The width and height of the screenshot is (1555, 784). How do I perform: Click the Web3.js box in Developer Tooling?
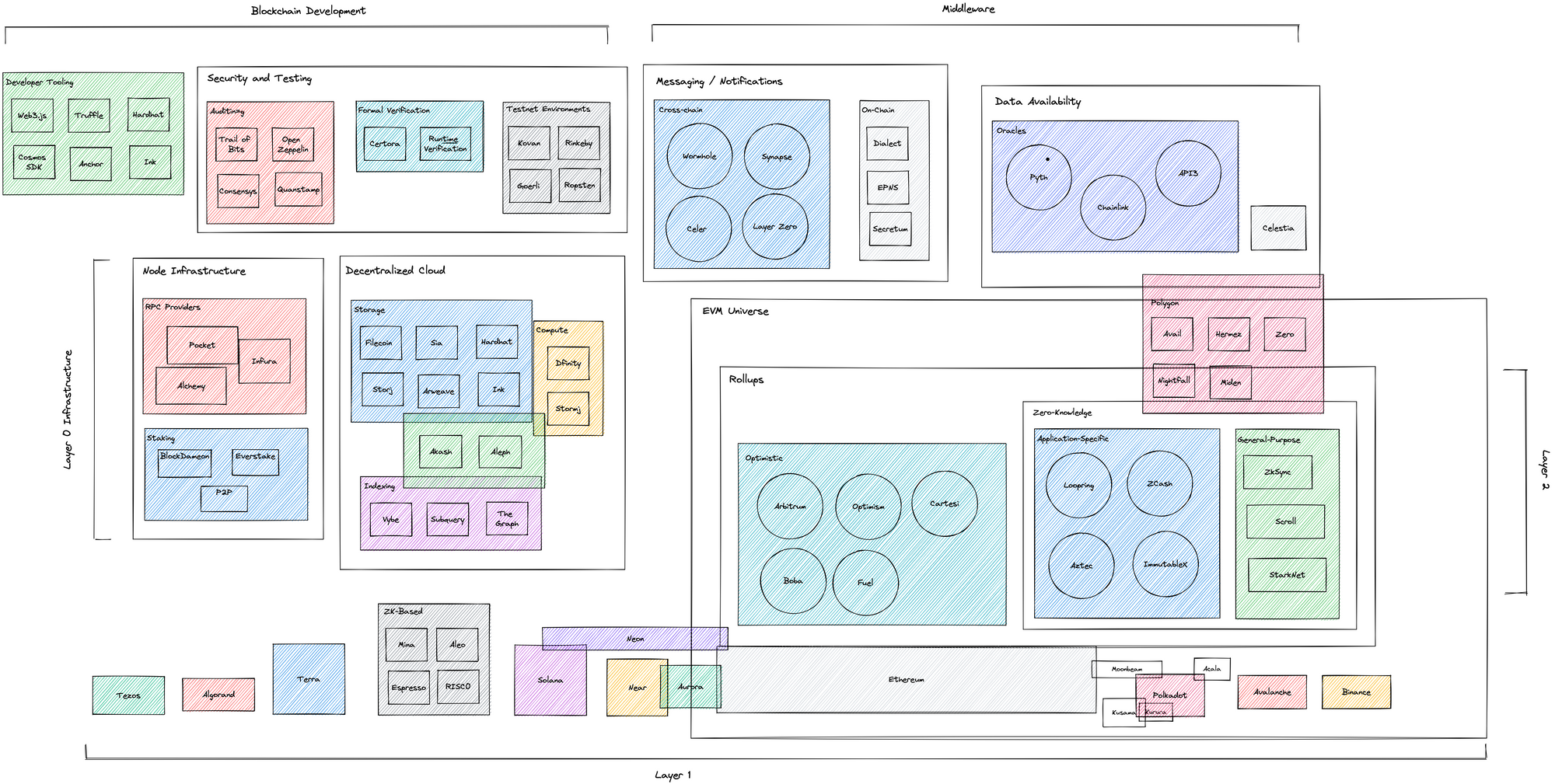click(x=33, y=116)
